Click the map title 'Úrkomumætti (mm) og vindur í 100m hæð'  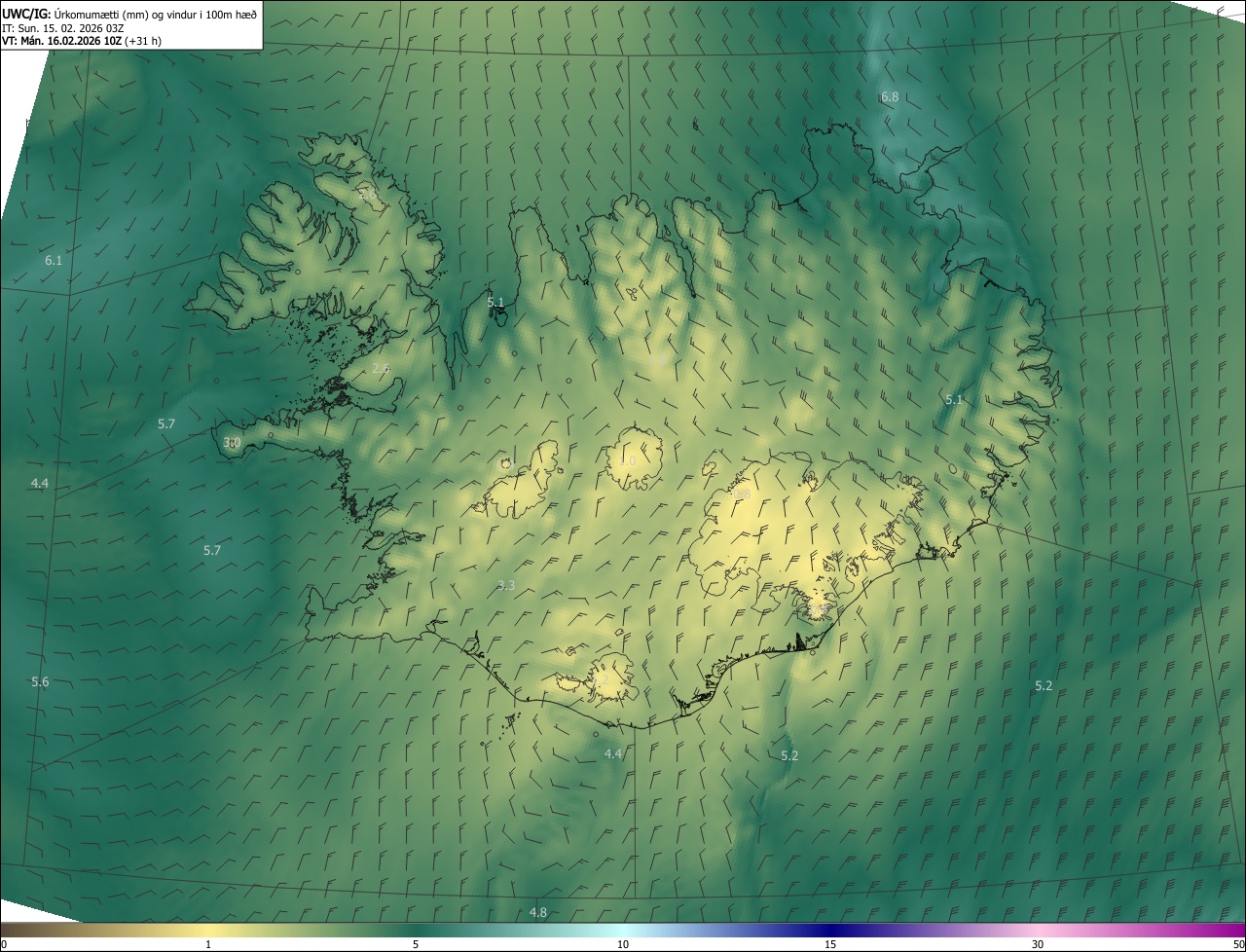click(x=156, y=14)
